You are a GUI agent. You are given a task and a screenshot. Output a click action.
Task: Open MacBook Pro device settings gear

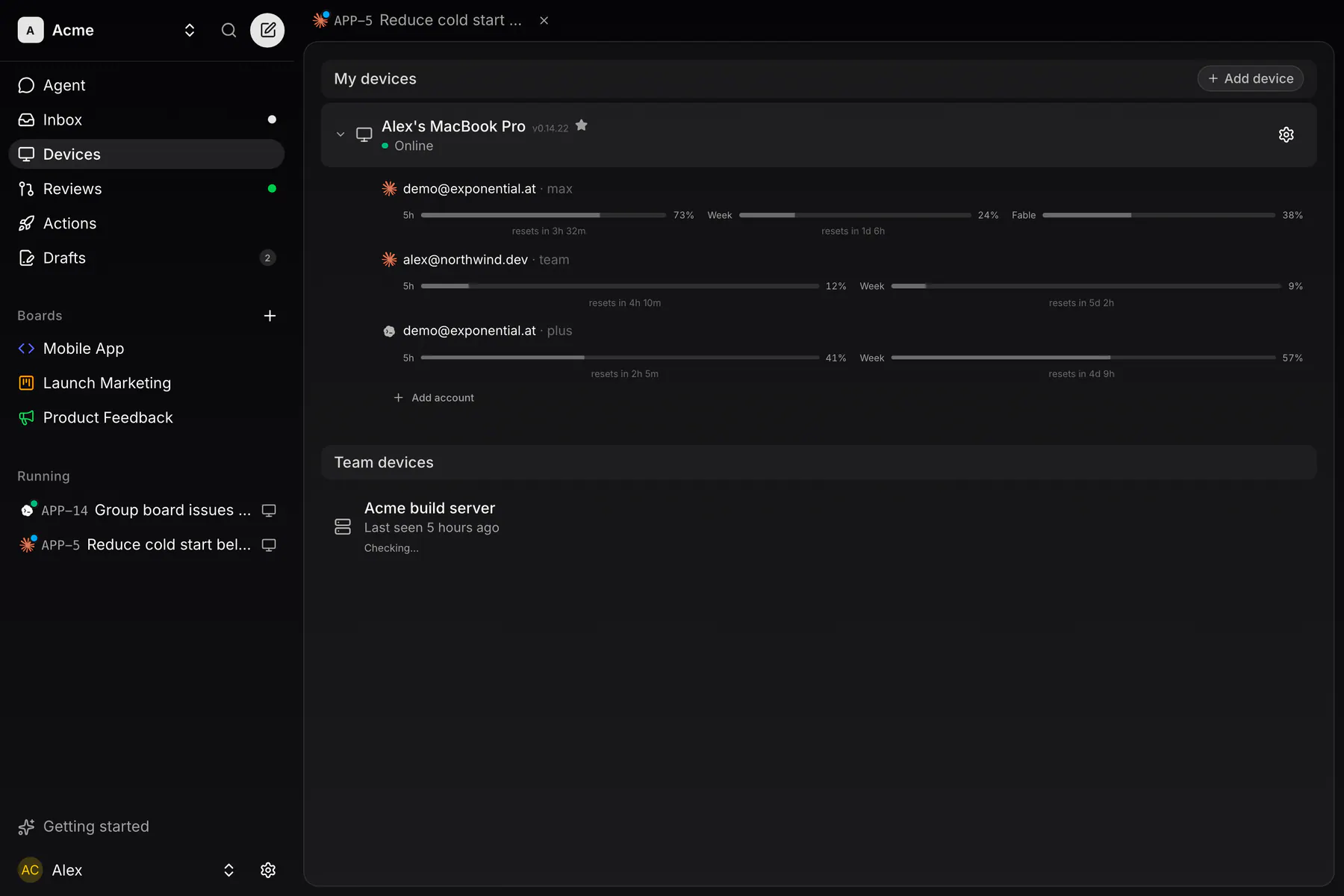[x=1286, y=134]
